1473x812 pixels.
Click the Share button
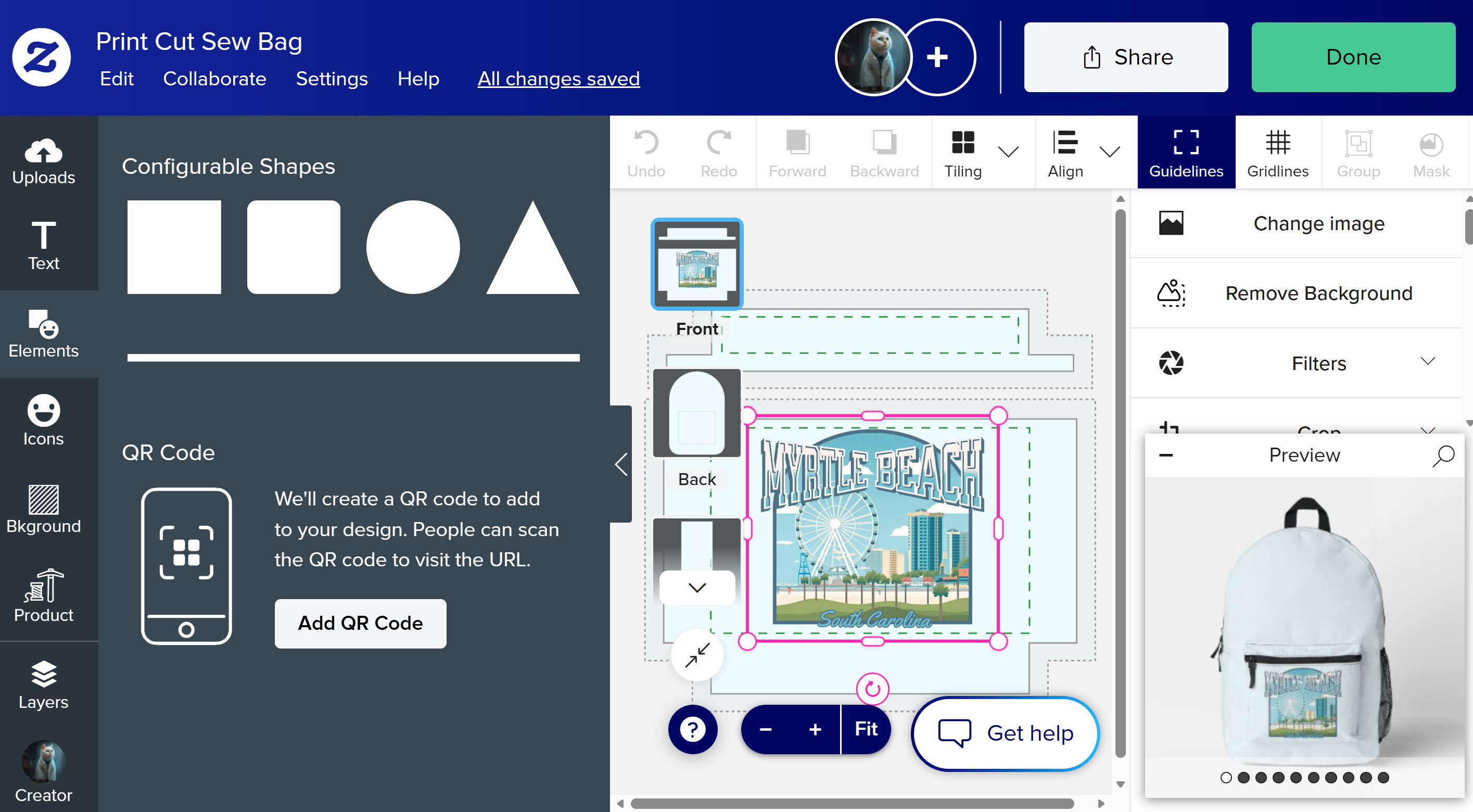pos(1125,57)
